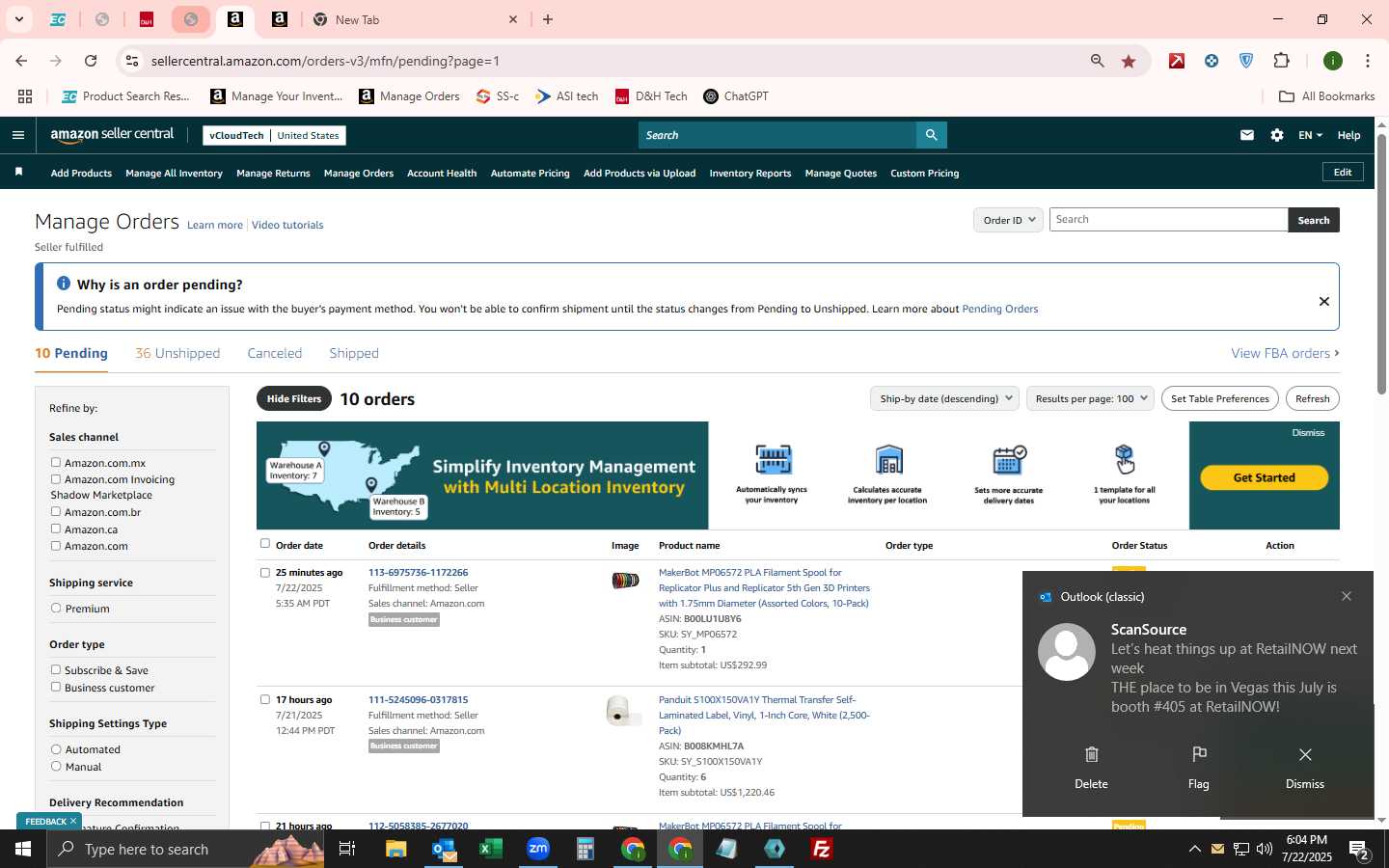Delete the ScanSource email from notification

click(x=1091, y=768)
